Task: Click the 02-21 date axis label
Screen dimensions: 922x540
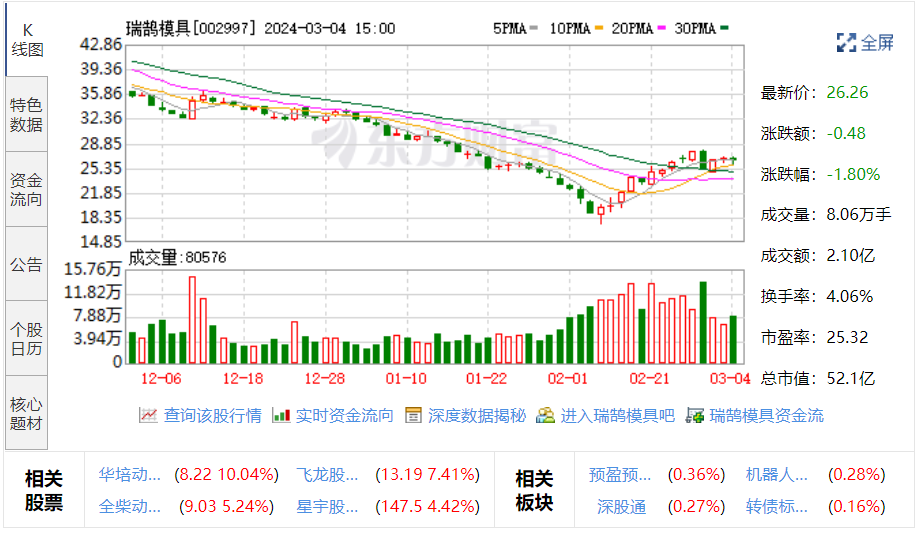Action: coord(649,378)
